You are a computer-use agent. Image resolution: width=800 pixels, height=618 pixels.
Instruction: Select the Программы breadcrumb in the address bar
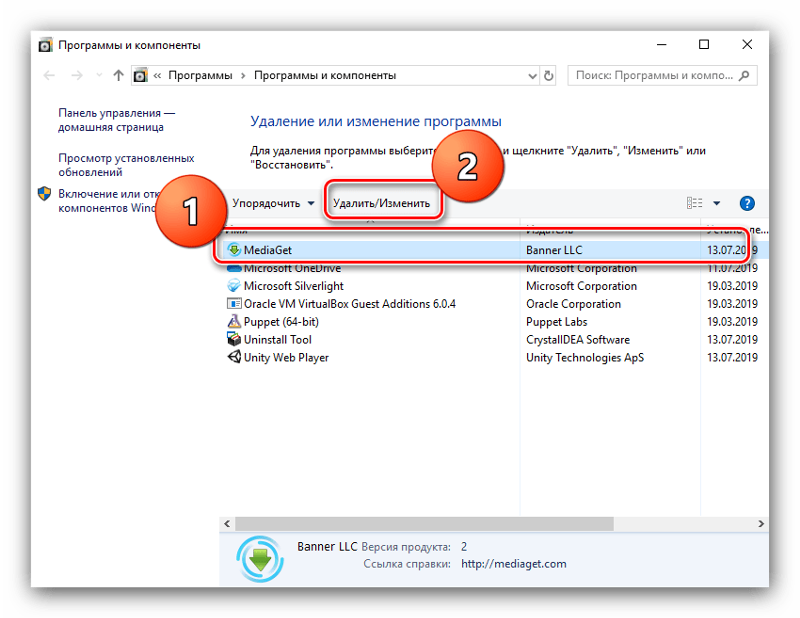pos(200,75)
